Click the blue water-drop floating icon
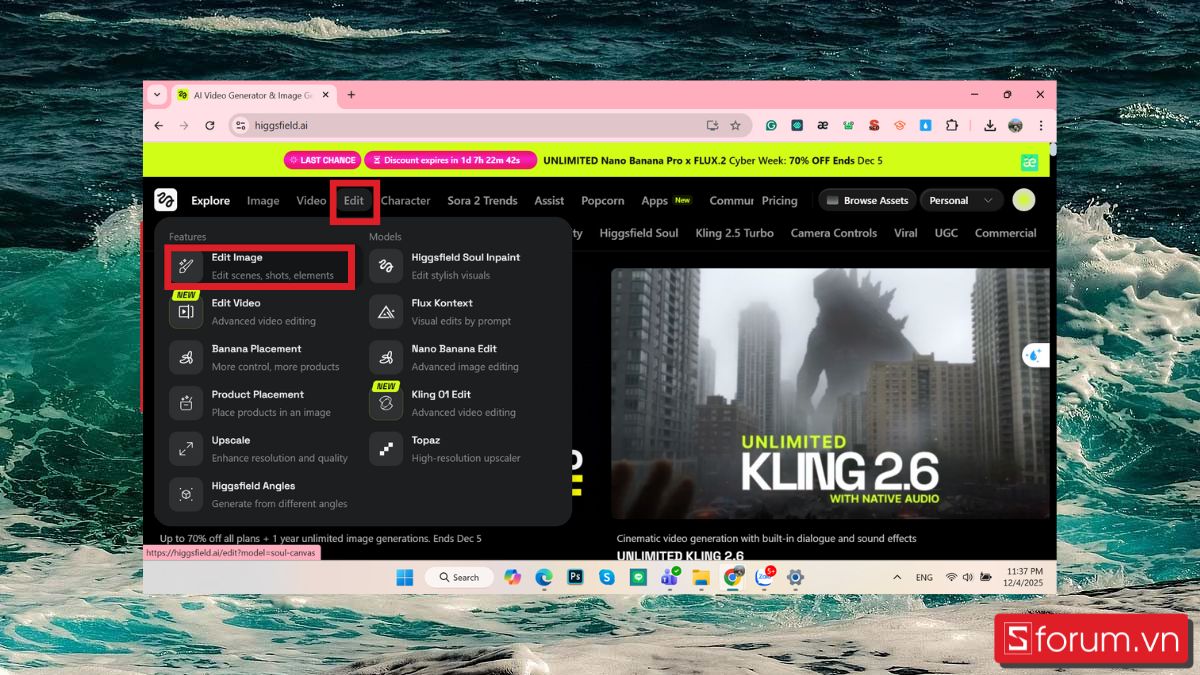The width and height of the screenshot is (1200, 675). (1034, 355)
